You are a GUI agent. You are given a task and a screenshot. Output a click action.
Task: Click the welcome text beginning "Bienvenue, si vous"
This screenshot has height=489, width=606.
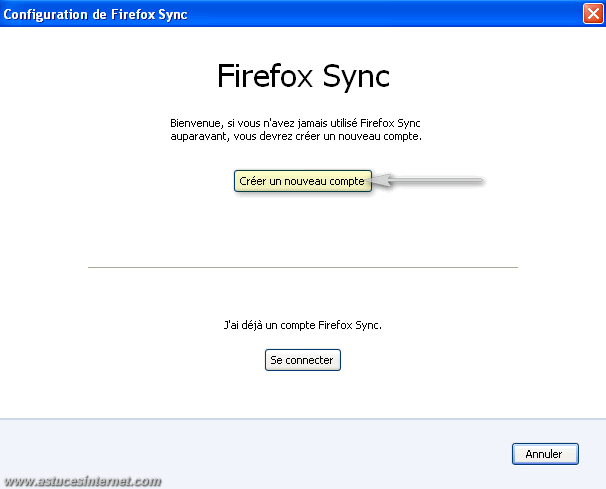296,129
